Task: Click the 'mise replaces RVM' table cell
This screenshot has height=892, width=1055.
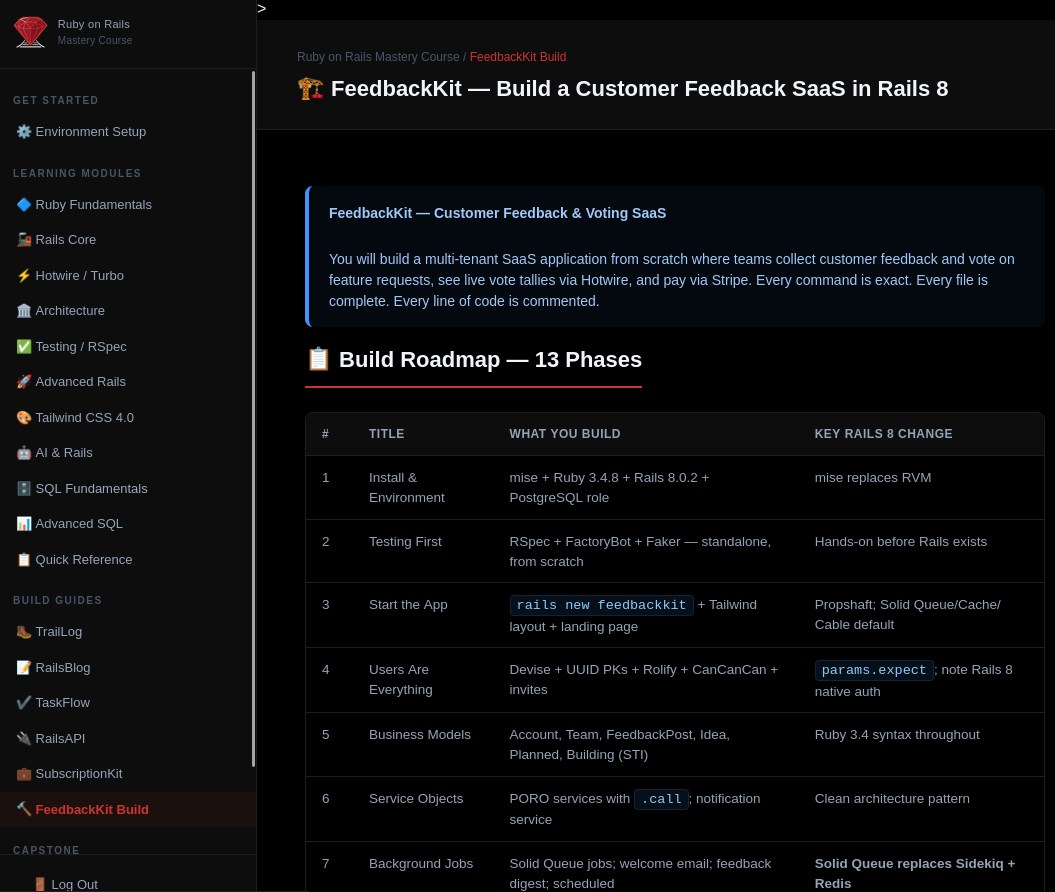Action: coord(921,488)
